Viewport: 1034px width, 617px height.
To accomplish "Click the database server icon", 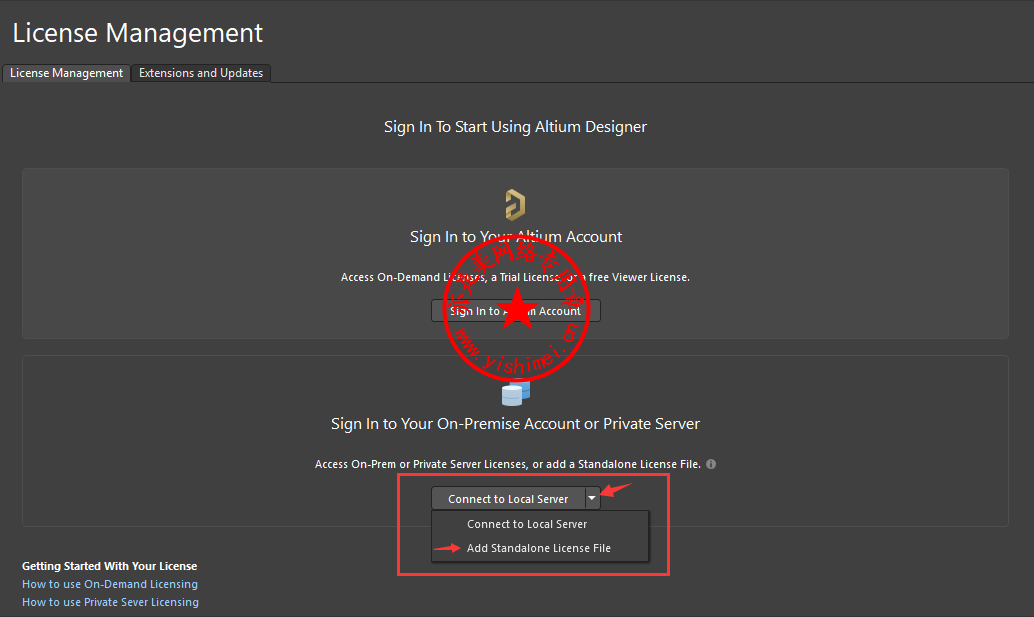I will 516,393.
